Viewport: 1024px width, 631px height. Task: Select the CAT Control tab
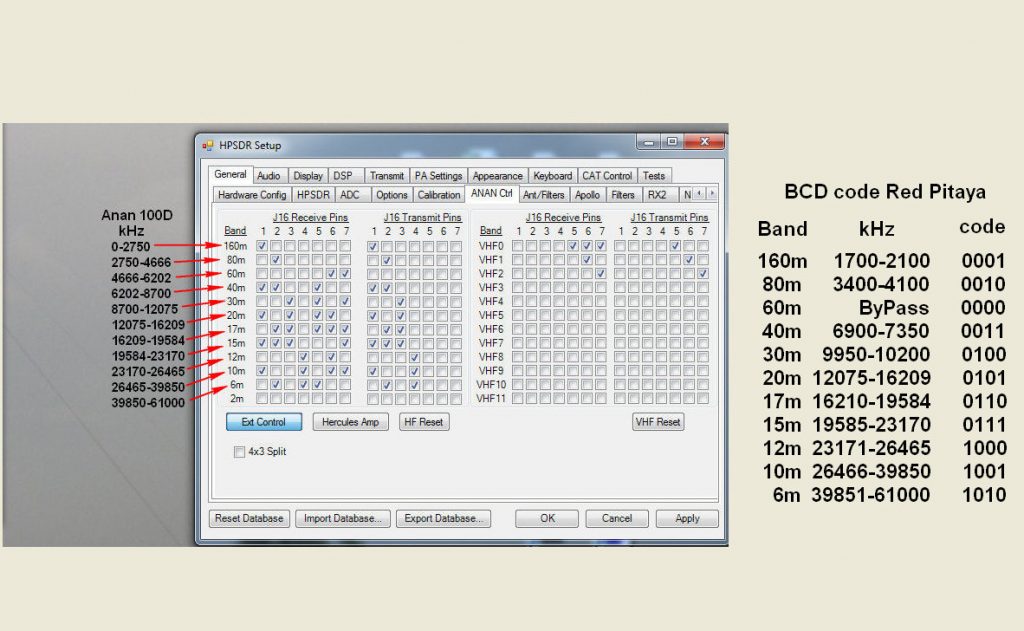pyautogui.click(x=607, y=176)
